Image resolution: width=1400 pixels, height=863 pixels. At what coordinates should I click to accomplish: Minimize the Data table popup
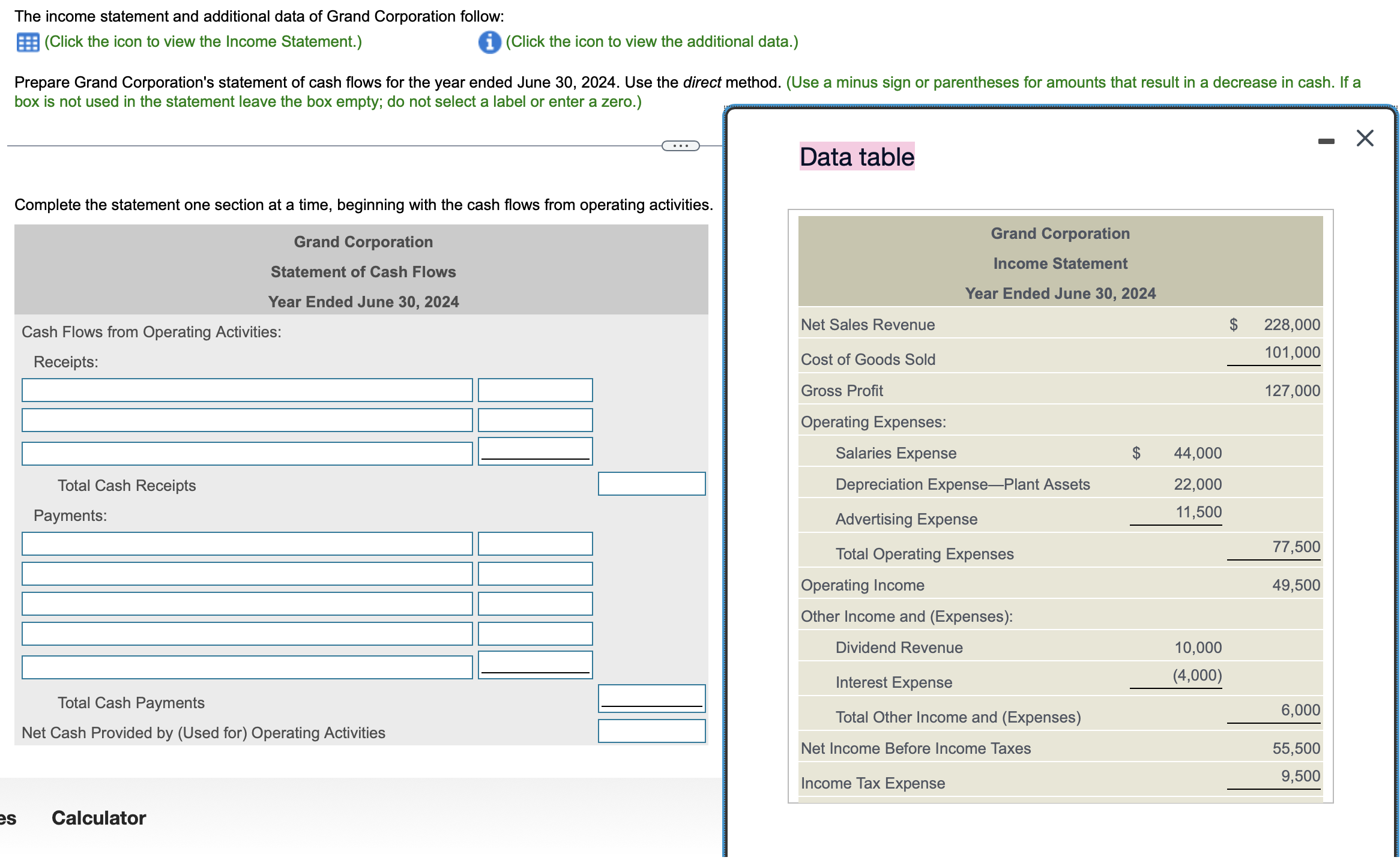coord(1326,142)
